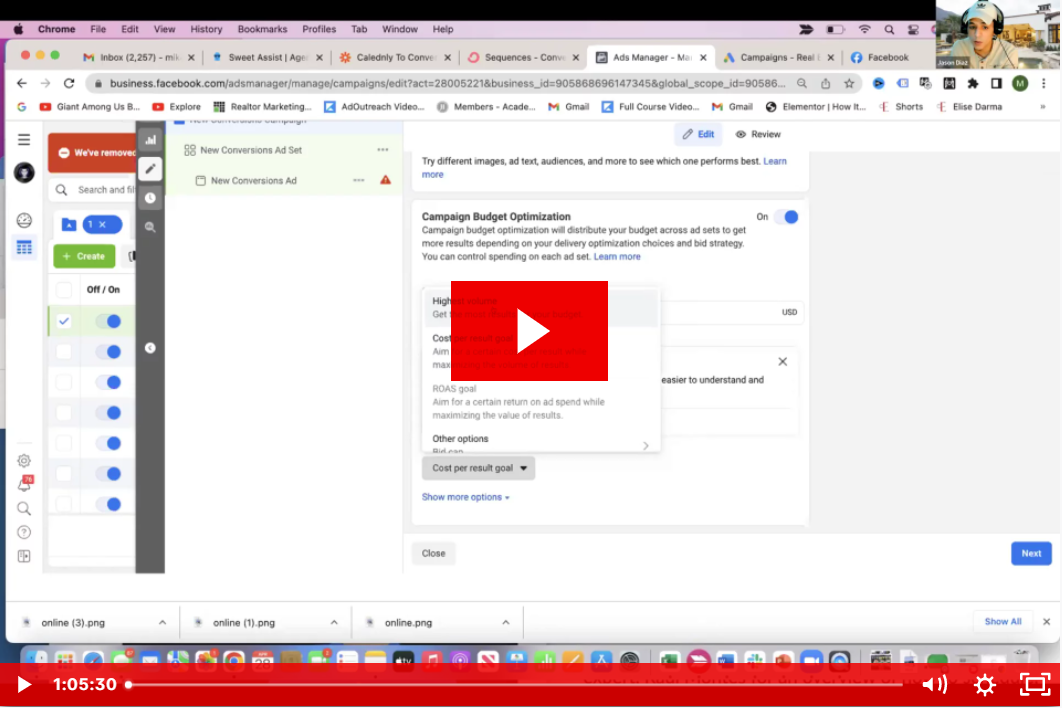Expand Show more options
The image size is (1062, 708).
tap(465, 497)
